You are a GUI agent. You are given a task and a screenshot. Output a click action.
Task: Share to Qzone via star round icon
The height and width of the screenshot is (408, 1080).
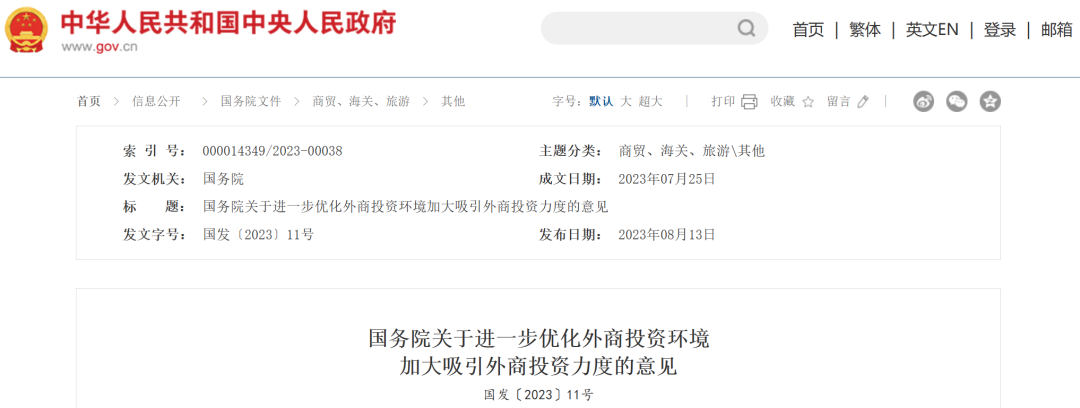(990, 102)
